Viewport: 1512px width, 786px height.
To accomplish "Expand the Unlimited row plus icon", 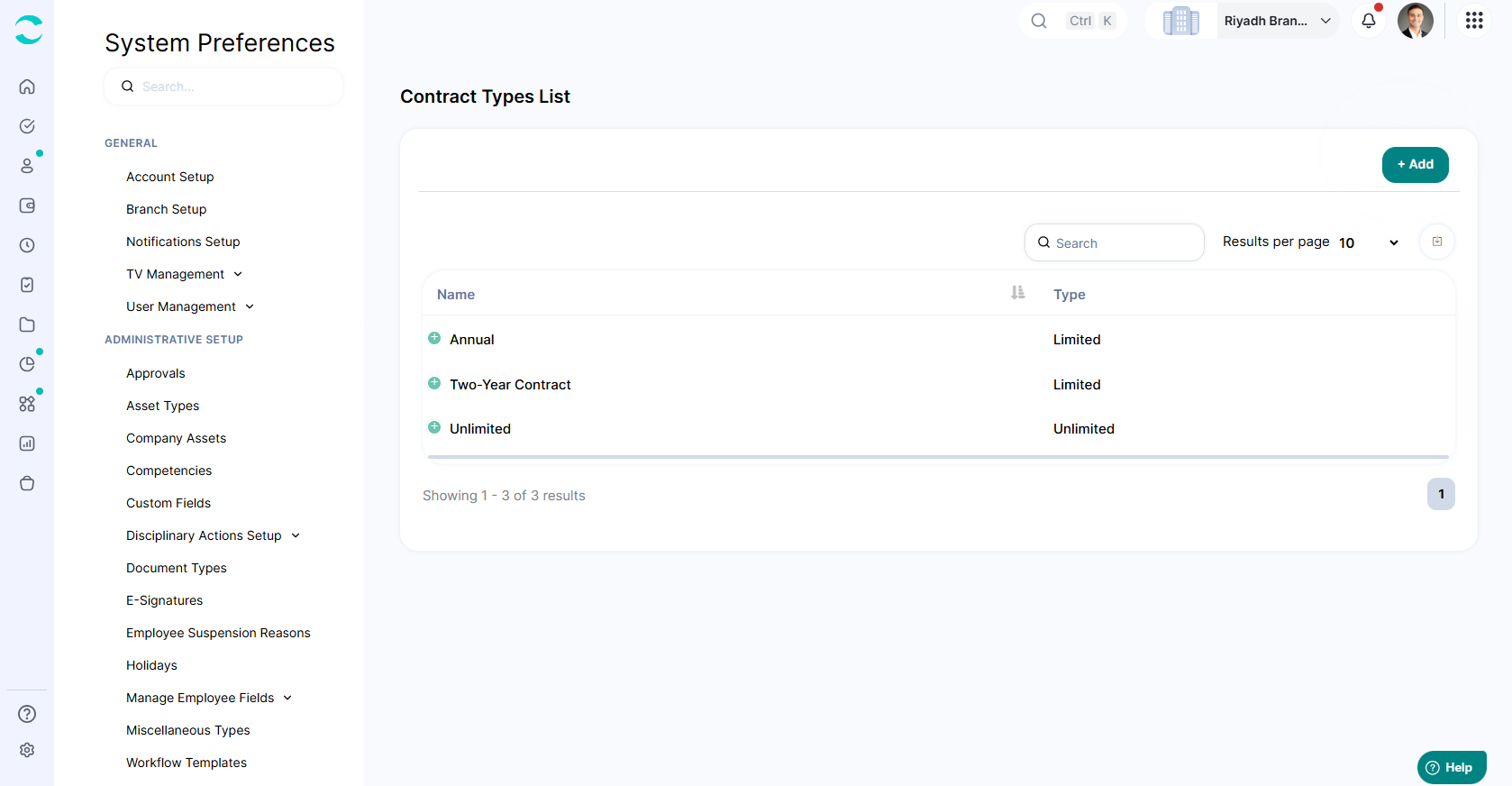I will (x=434, y=427).
